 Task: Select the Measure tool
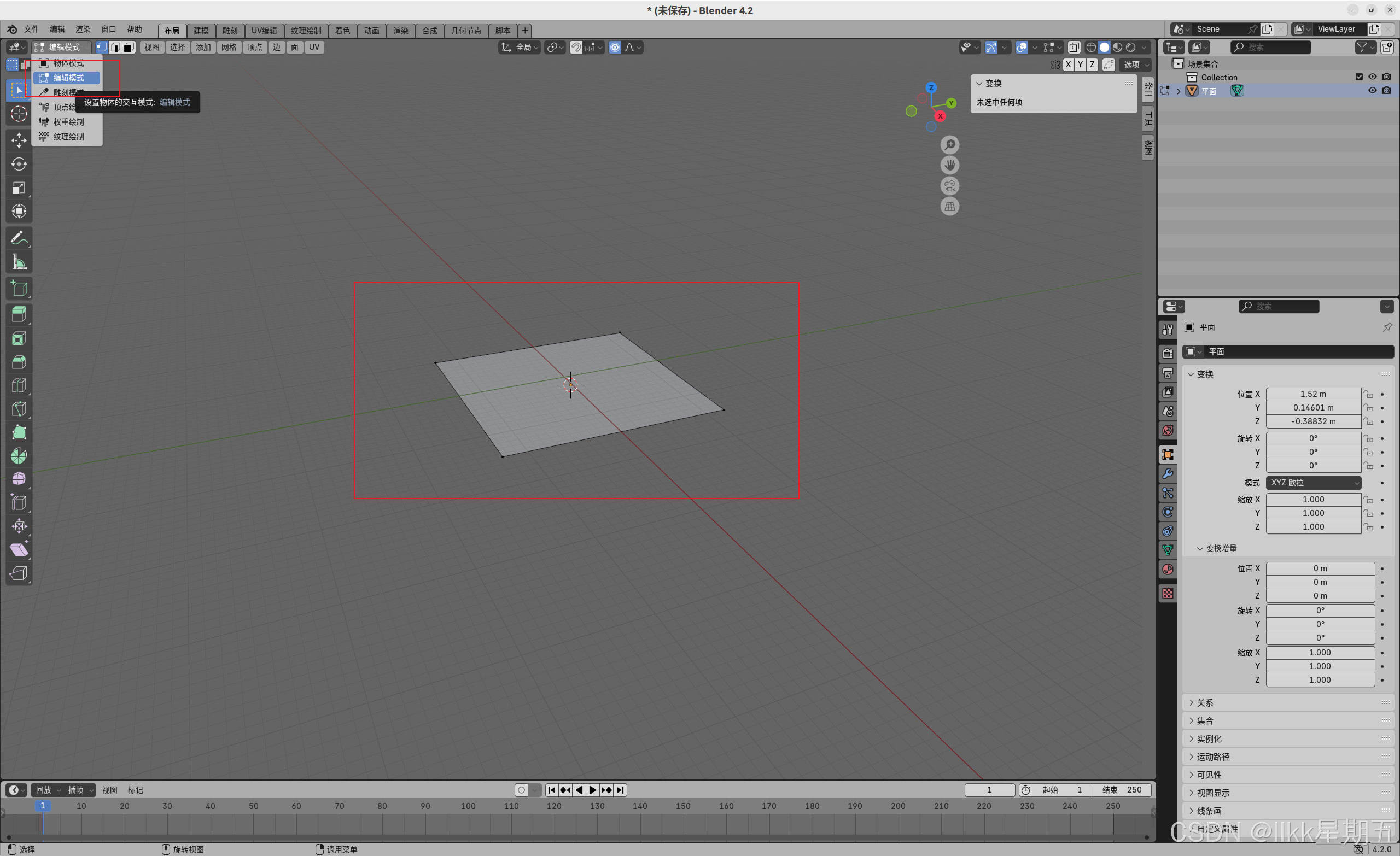(x=19, y=262)
